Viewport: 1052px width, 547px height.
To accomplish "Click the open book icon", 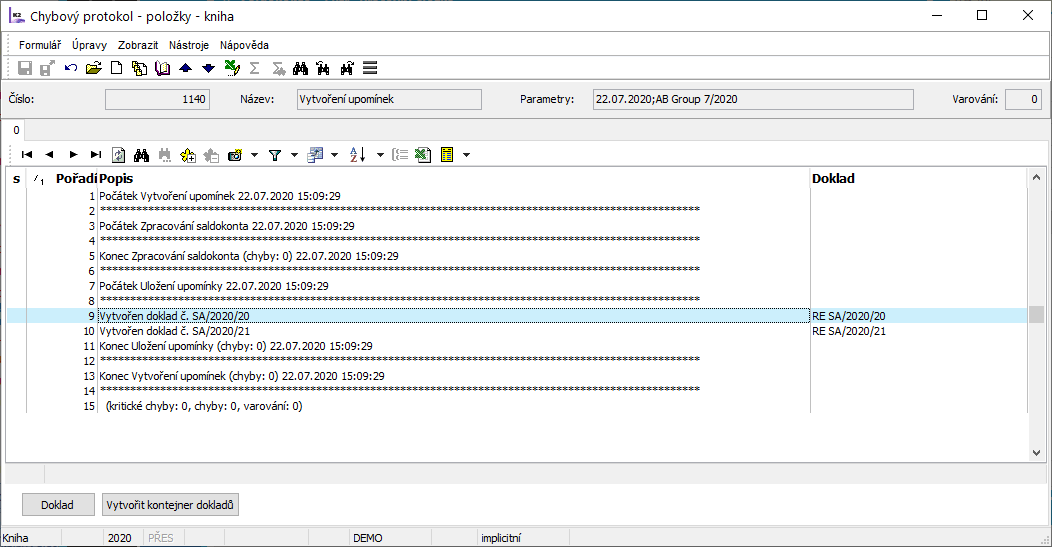I will point(162,68).
